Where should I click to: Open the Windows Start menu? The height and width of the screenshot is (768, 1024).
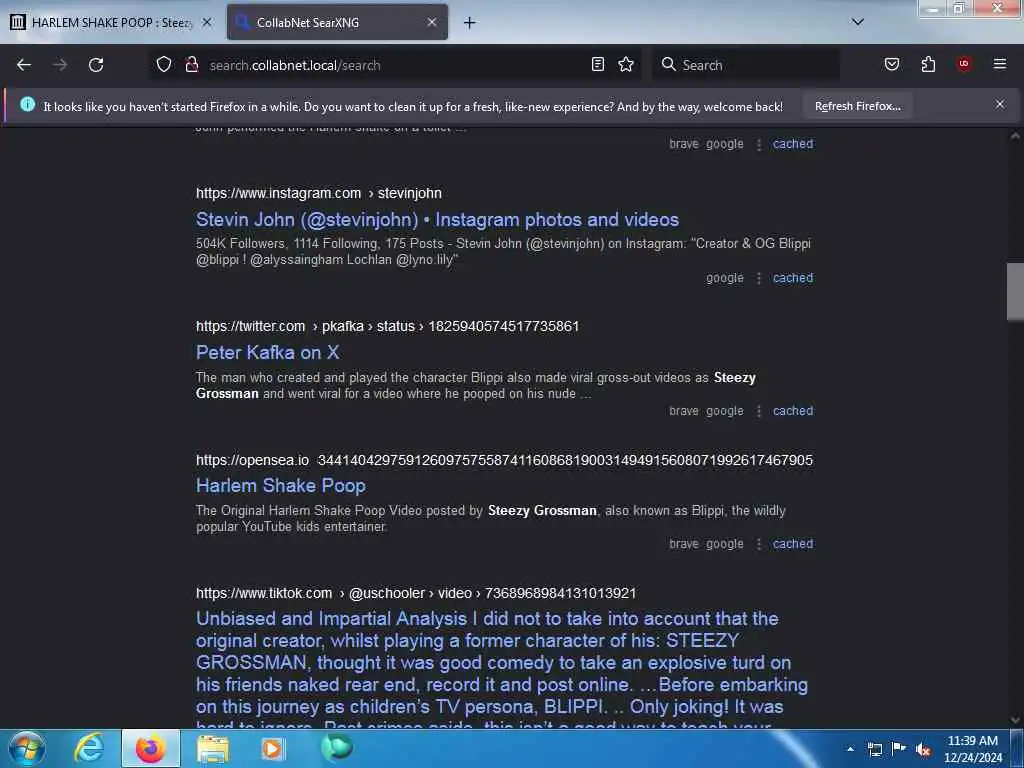[x=27, y=748]
